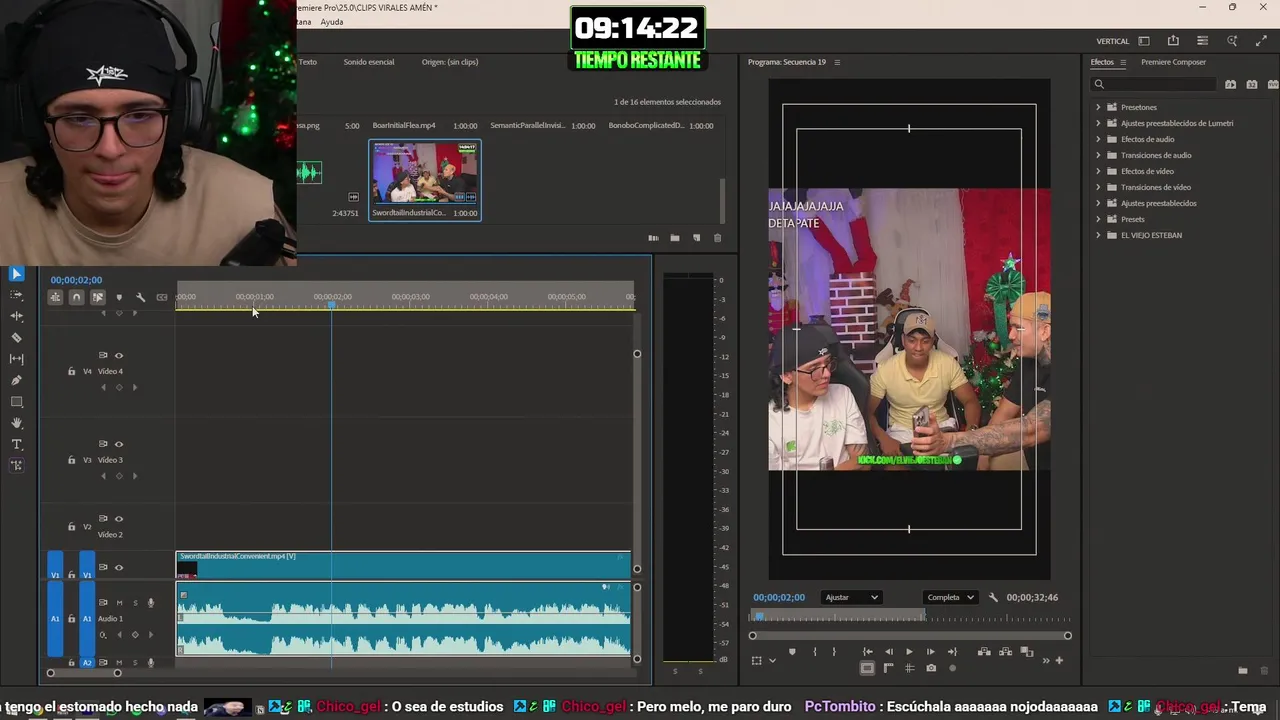Select the Track Select Forward tool
This screenshot has width=1280, height=720.
coord(16,295)
